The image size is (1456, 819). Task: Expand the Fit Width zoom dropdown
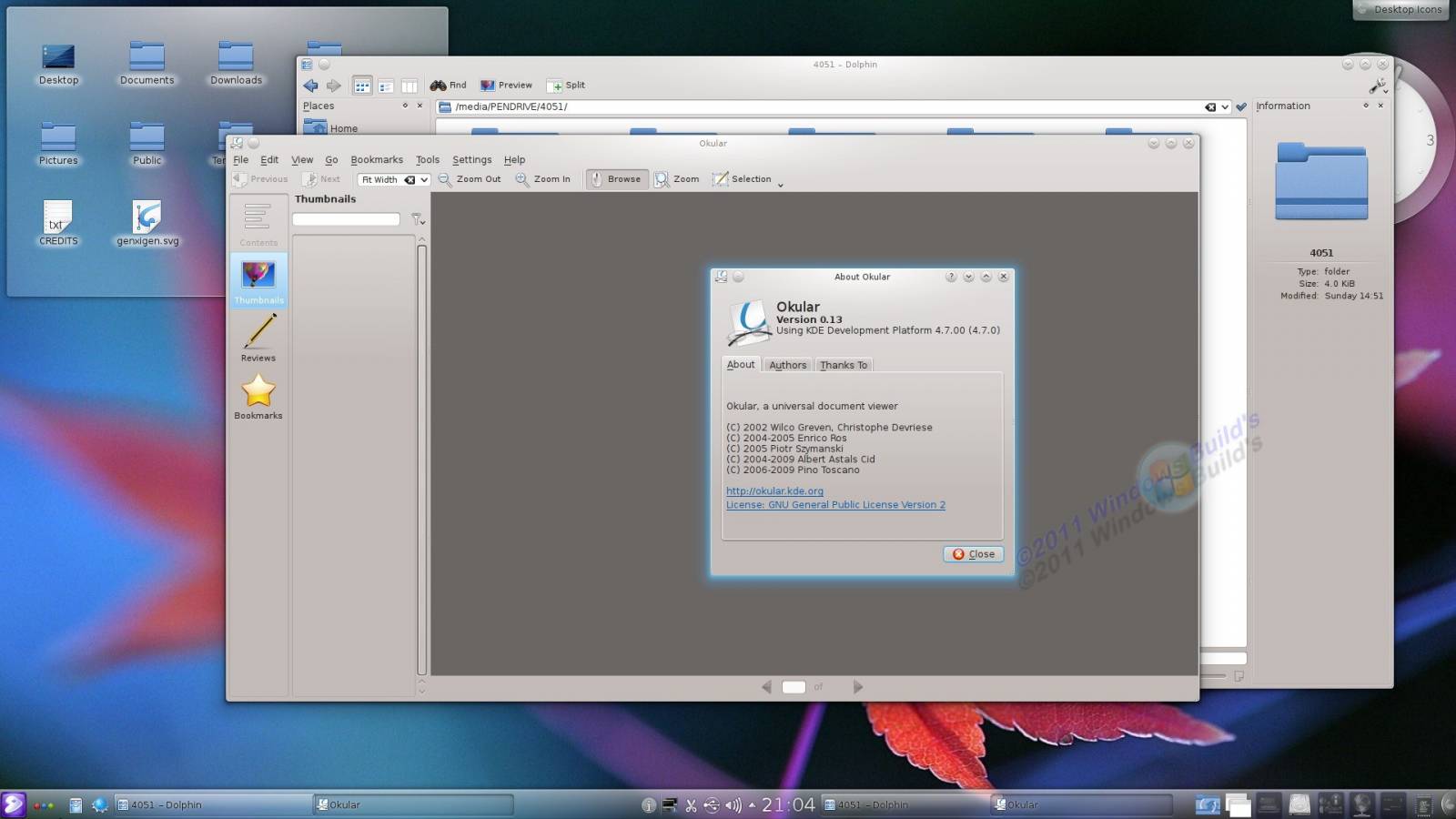(424, 180)
